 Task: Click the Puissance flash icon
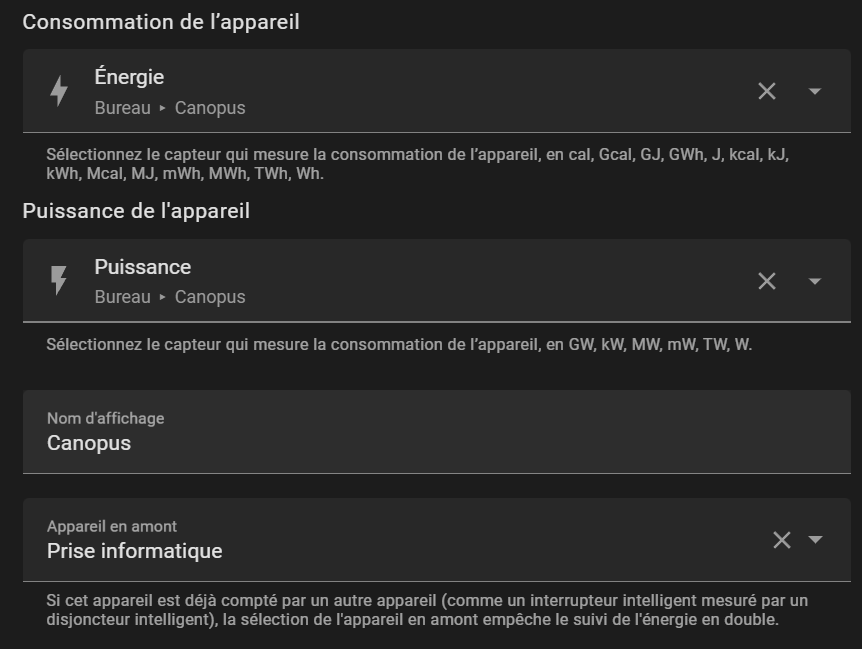click(x=59, y=281)
